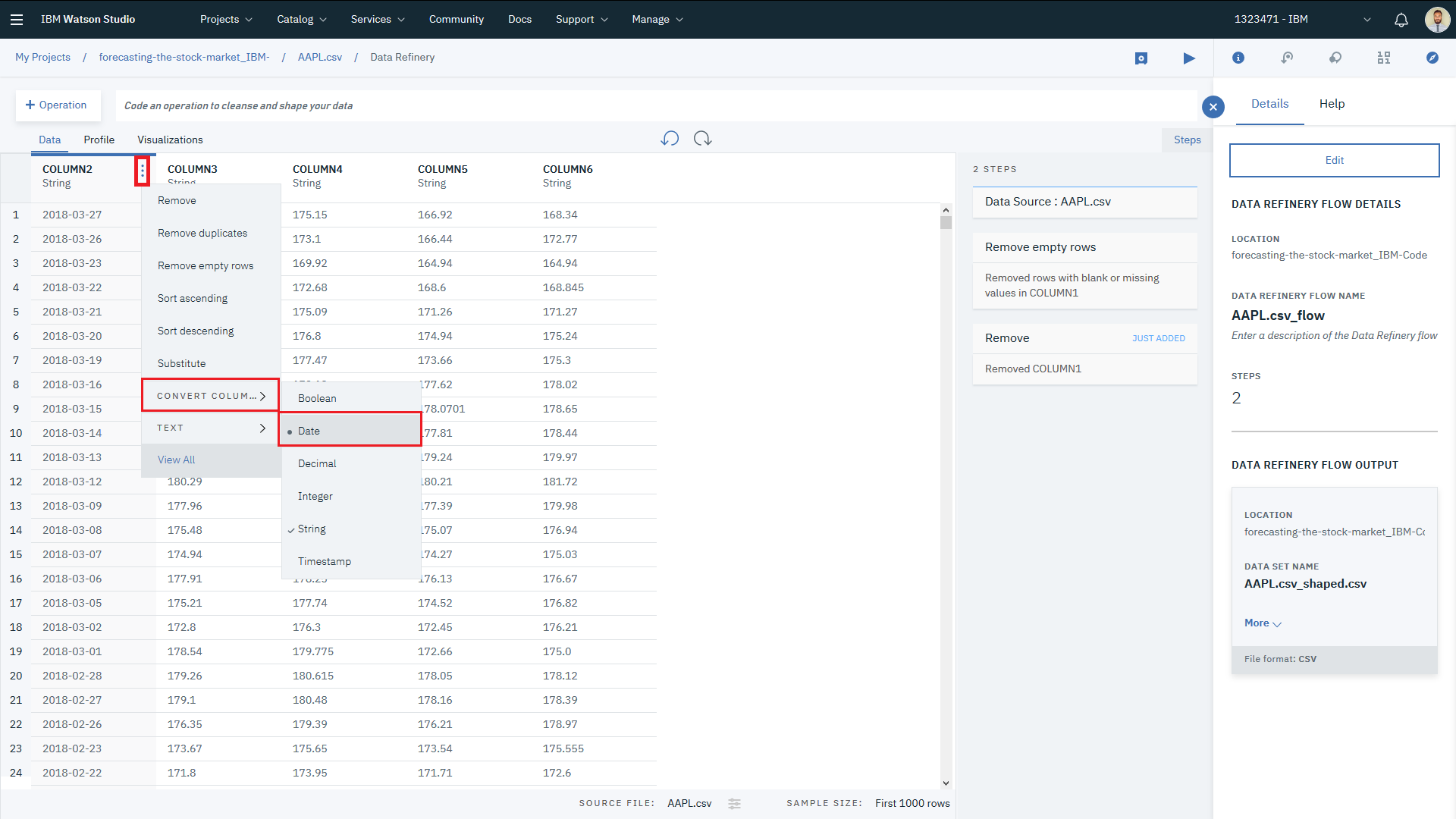
Task: Adjust sample settings icon next to AAPL.csv
Action: pyautogui.click(x=734, y=804)
